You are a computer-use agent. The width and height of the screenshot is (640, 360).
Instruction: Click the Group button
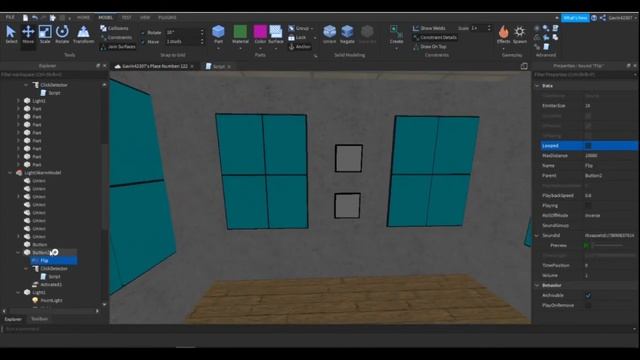coord(300,28)
